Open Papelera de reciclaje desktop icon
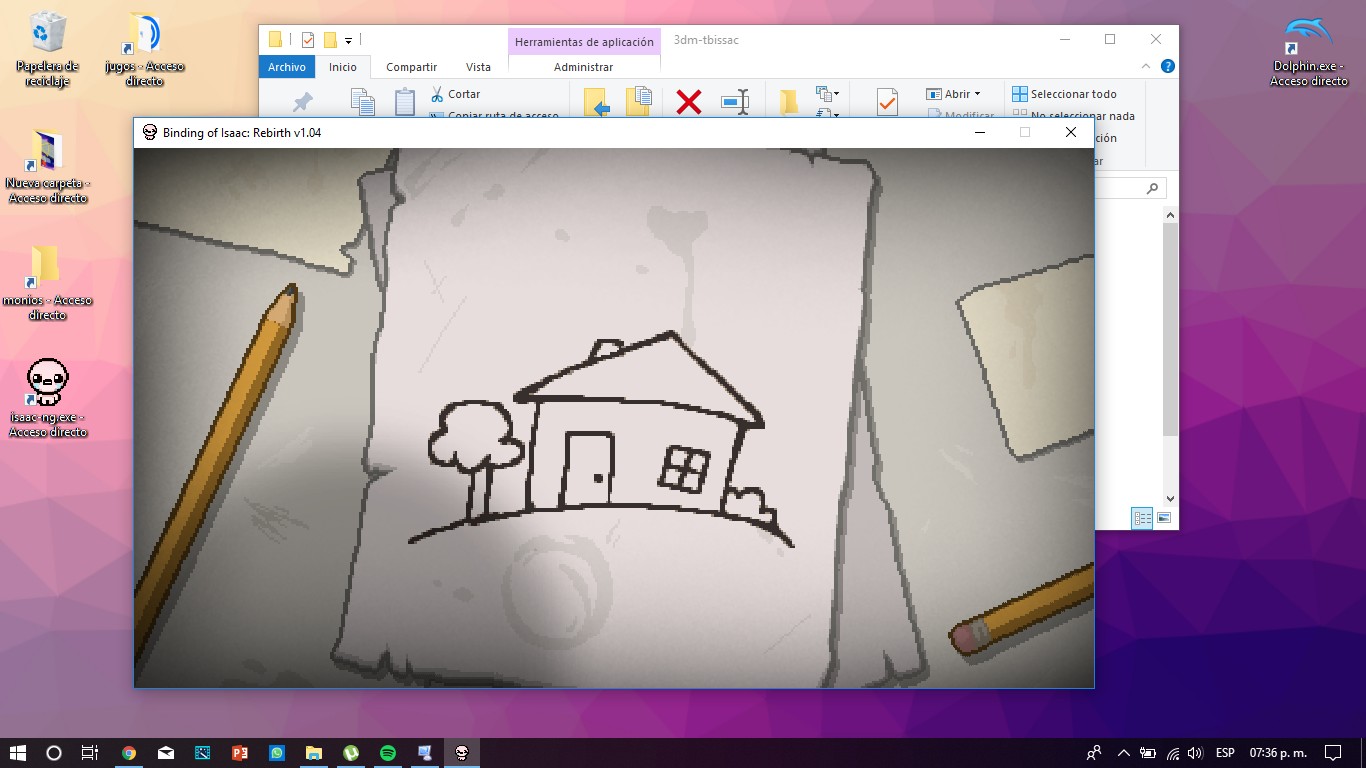1366x768 pixels. click(47, 48)
